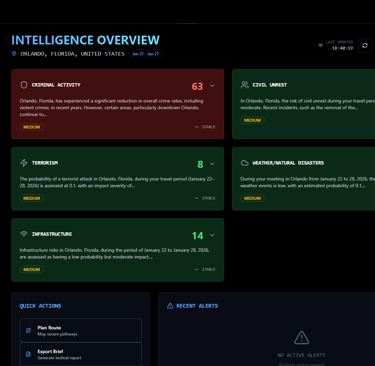The height and width of the screenshot is (366, 375).
Task: Click the MEDIUM badge on the Weather/Natural Disasters card
Action: tap(252, 198)
